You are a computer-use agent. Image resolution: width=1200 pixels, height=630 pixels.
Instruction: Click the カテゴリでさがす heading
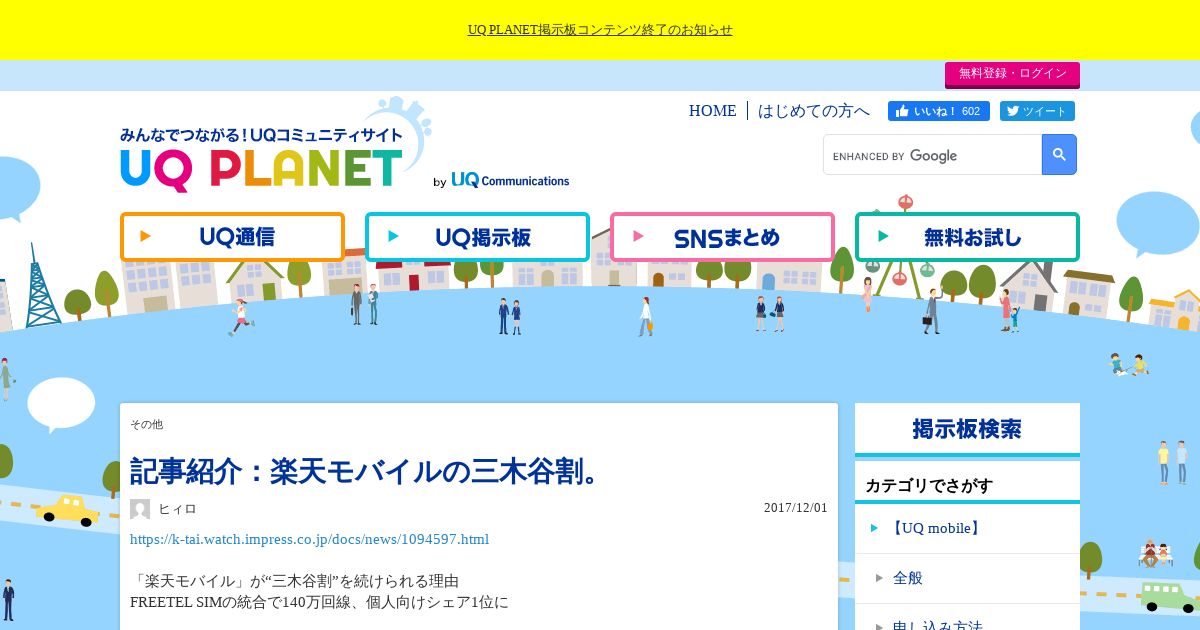click(x=929, y=485)
